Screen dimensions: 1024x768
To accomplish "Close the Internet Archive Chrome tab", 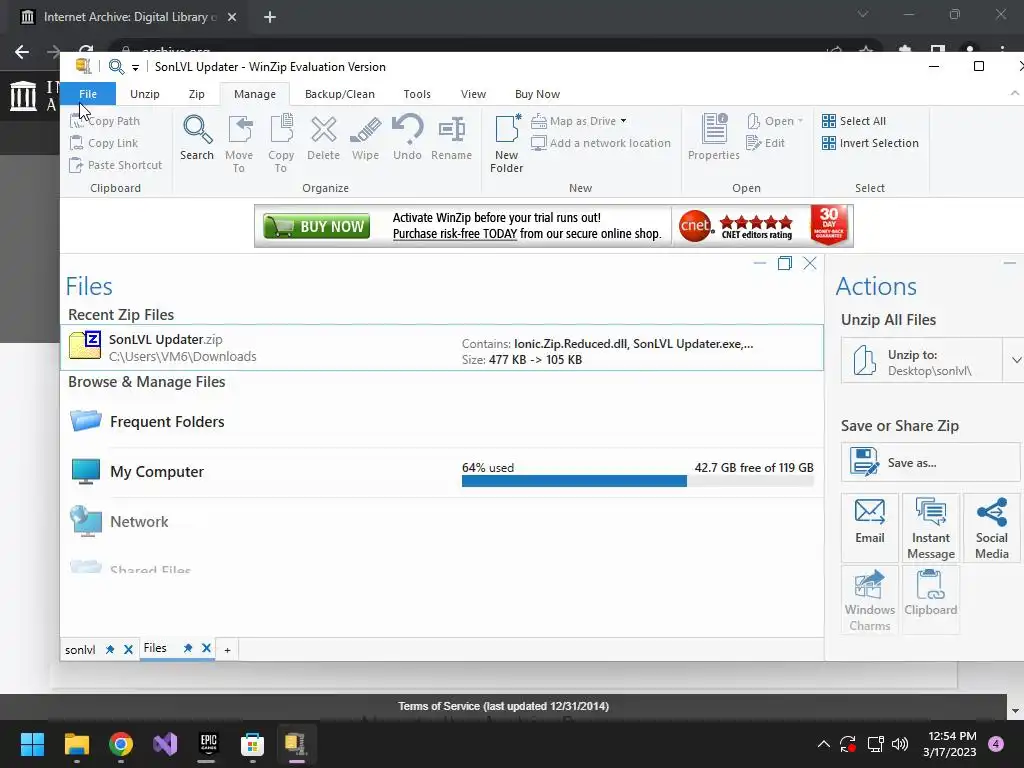I will coord(232,18).
